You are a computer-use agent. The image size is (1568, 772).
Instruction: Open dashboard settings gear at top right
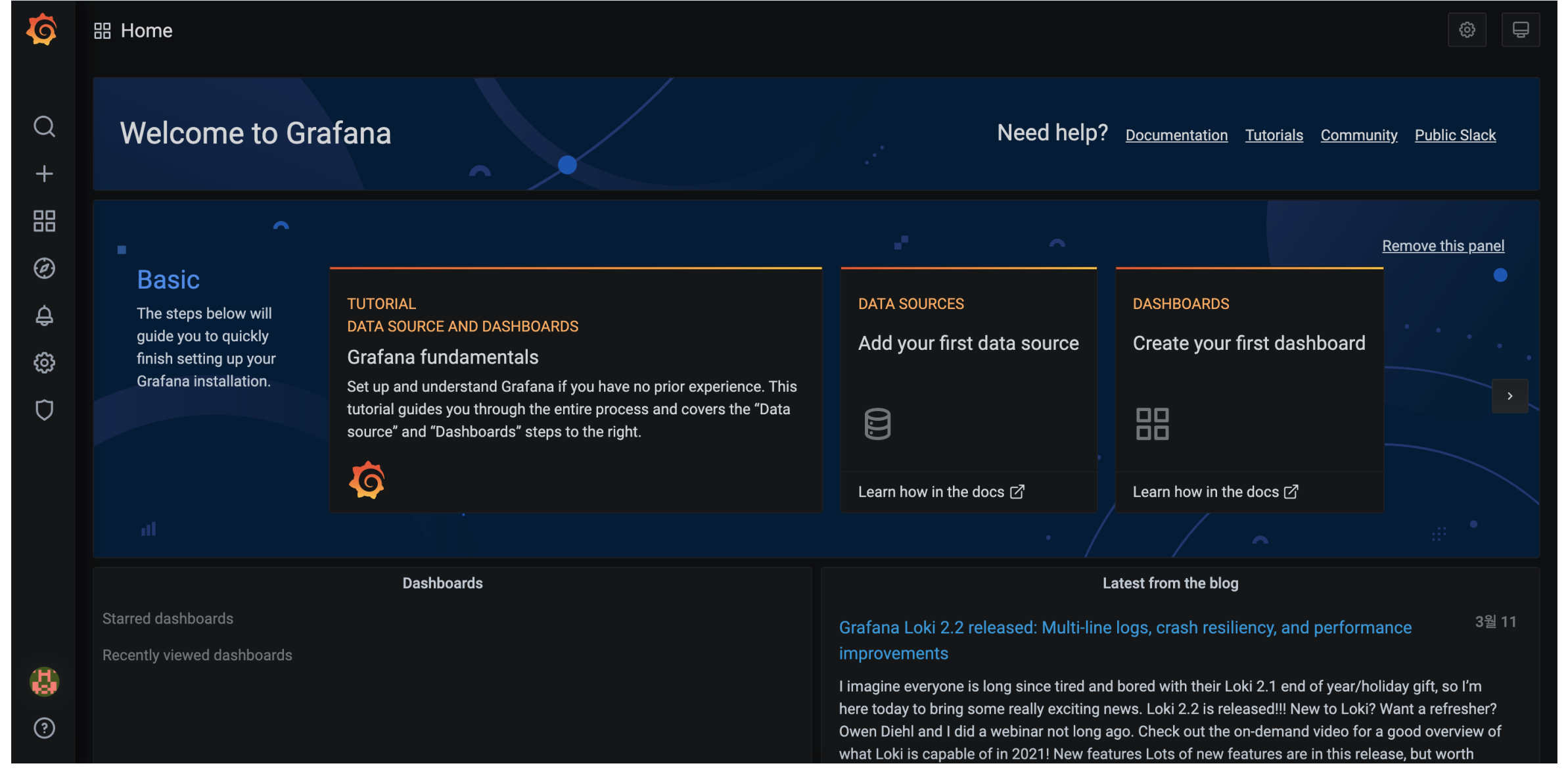(1467, 30)
